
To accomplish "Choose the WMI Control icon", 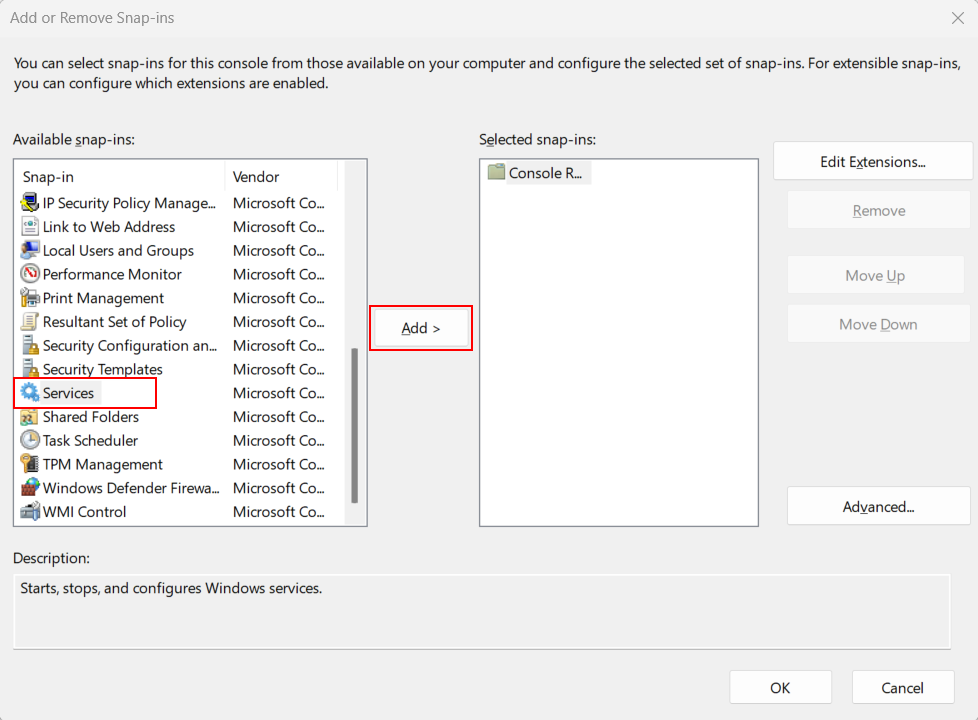I will 30,512.
